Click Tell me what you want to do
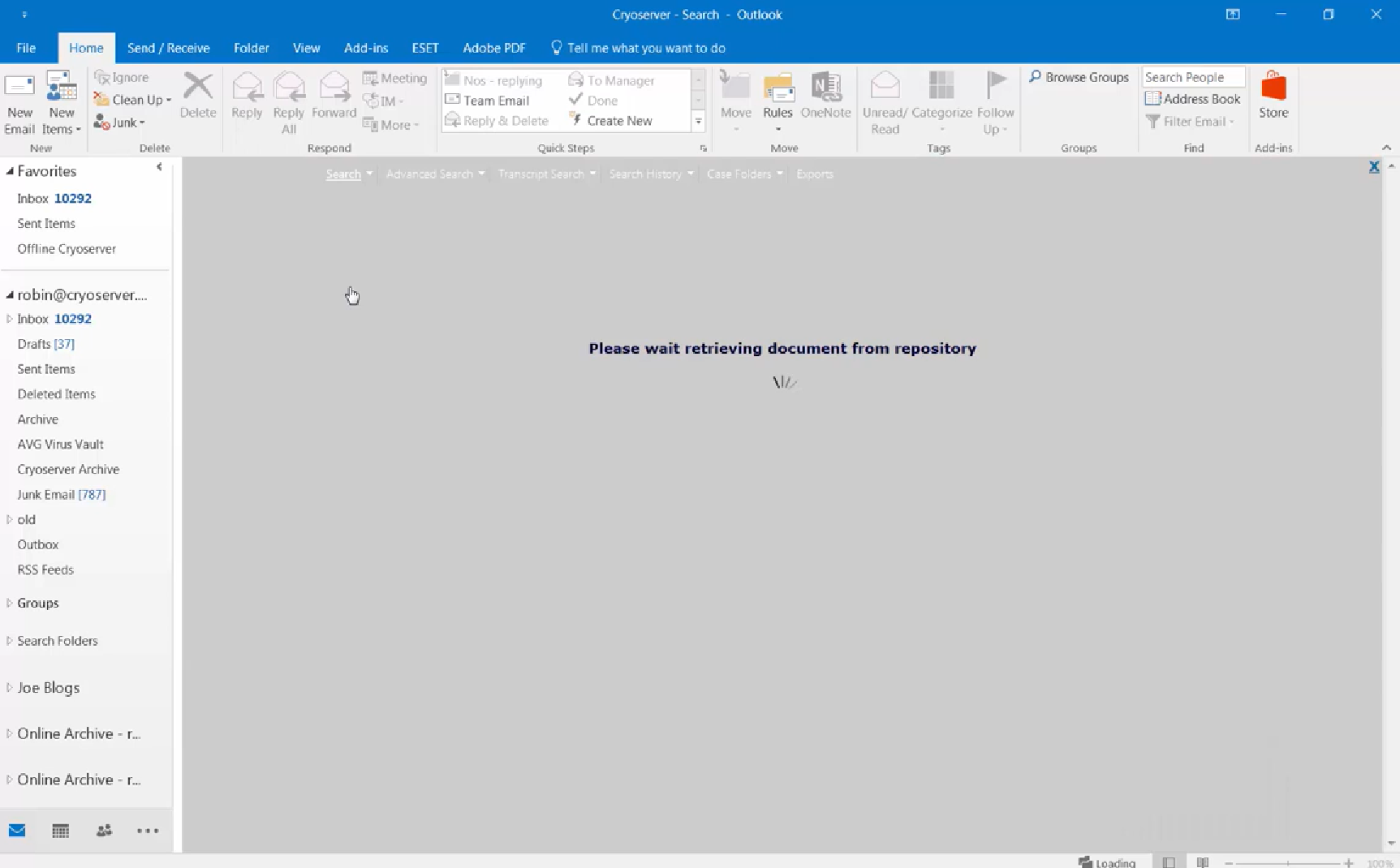This screenshot has height=868, width=1400. coord(638,48)
